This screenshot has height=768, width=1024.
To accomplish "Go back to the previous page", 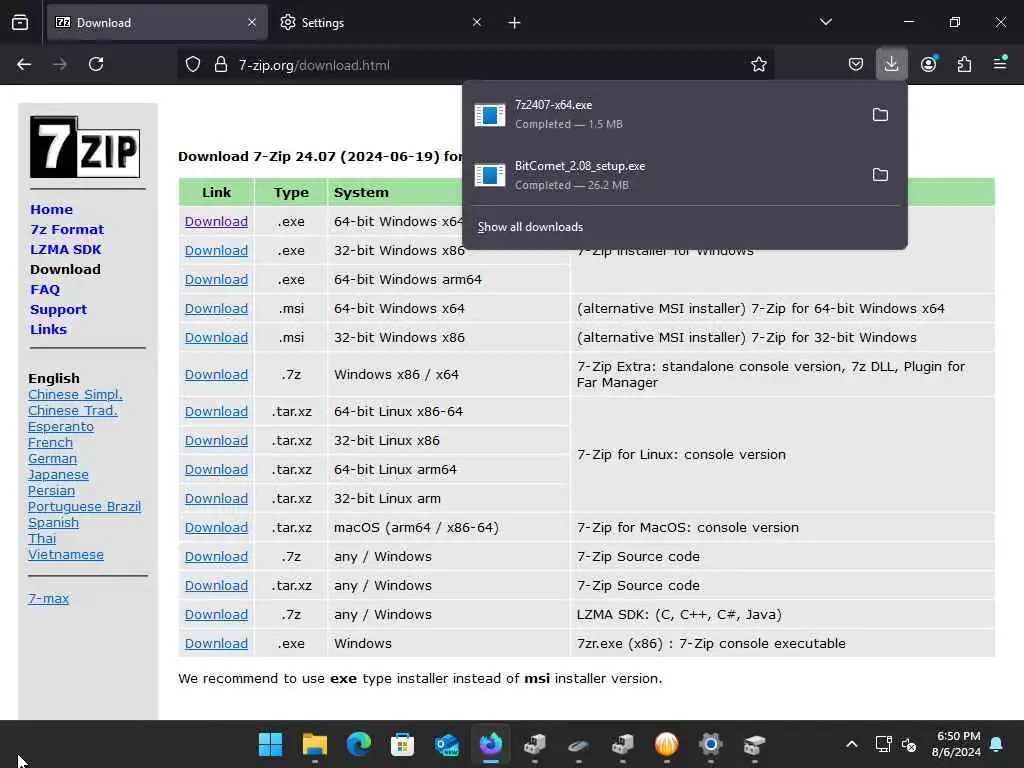I will click(x=24, y=64).
